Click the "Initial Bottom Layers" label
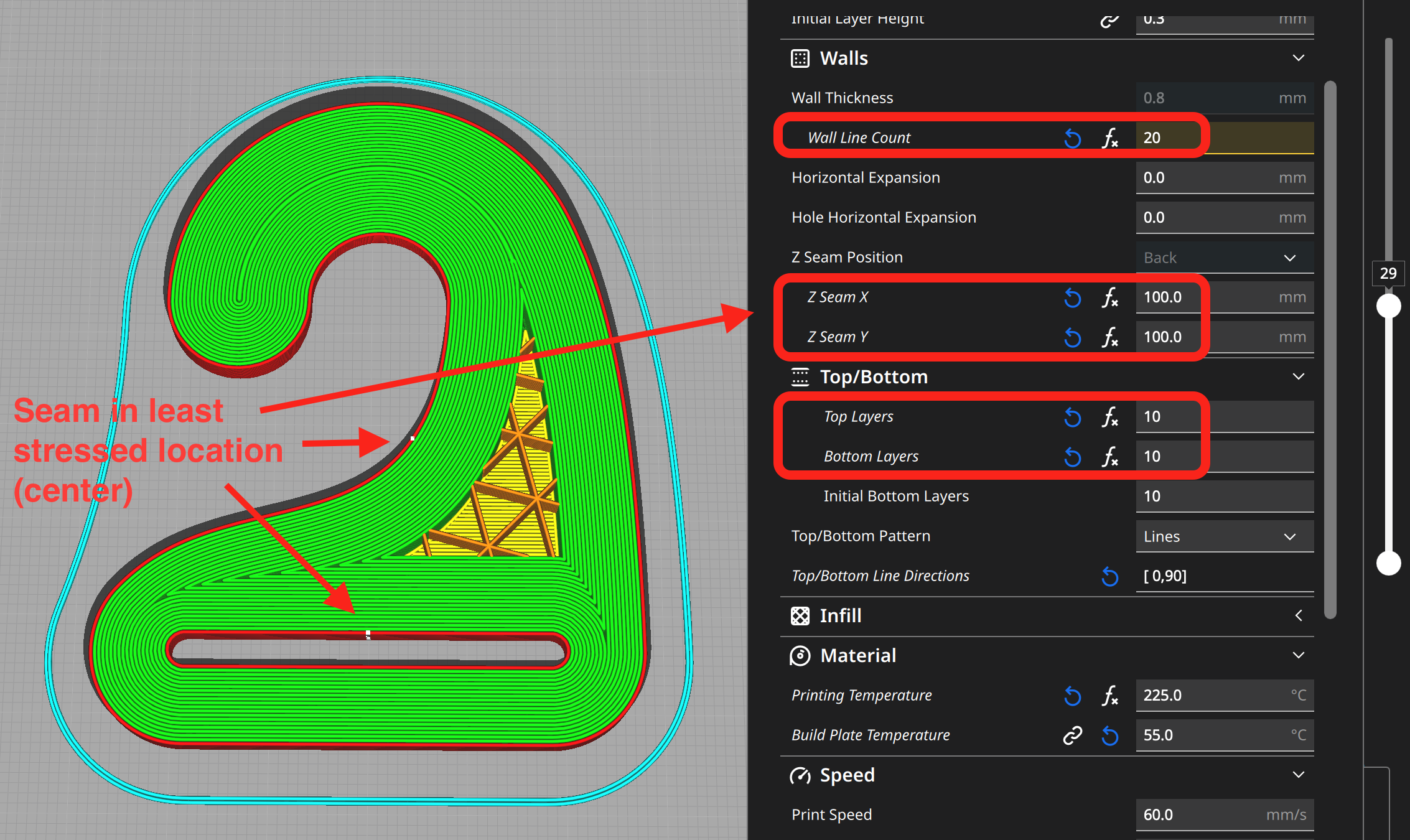This screenshot has width=1410, height=840. pos(896,497)
